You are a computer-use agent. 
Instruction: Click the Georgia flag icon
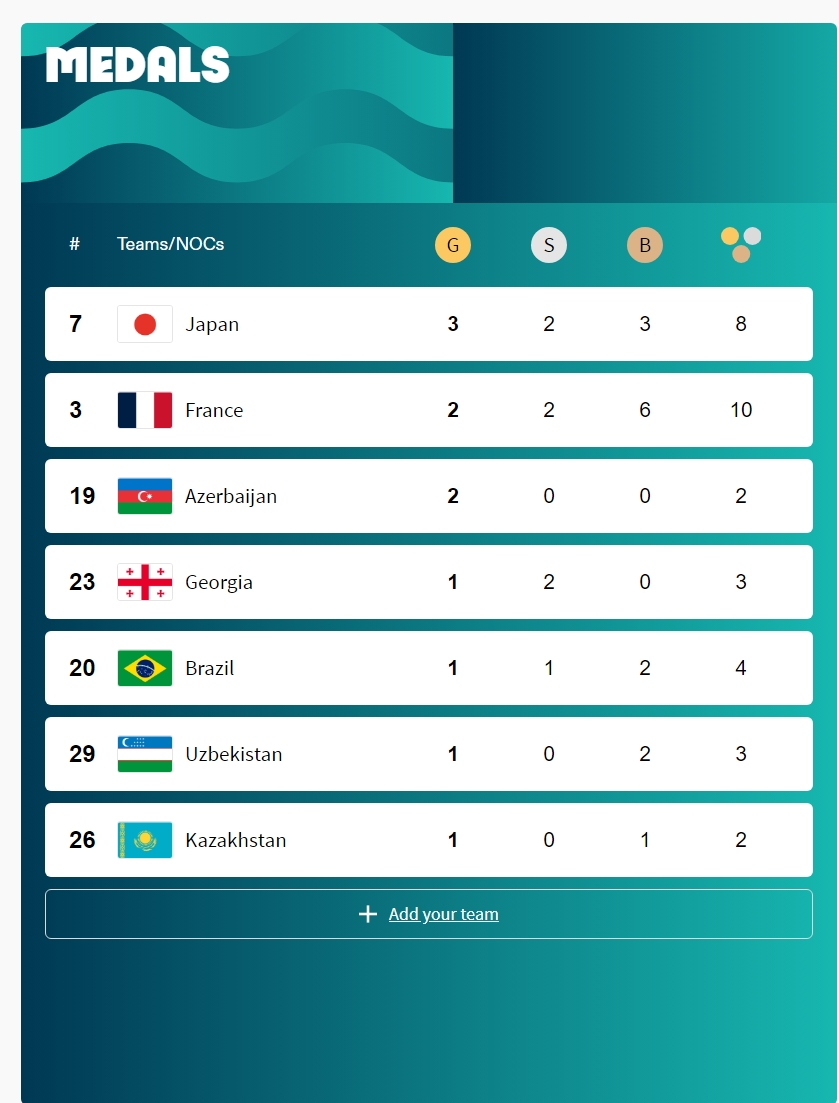point(145,582)
